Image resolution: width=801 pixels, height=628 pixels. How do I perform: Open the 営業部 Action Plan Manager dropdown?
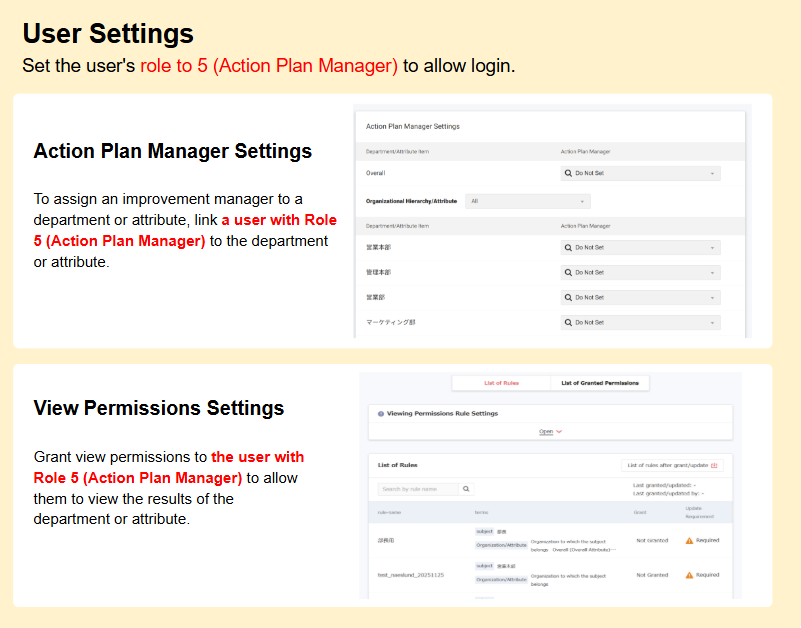640,297
